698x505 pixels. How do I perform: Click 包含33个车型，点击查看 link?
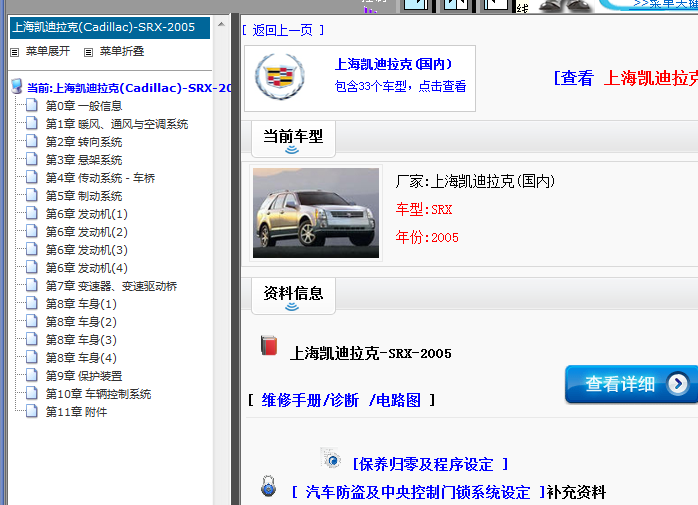(x=400, y=86)
